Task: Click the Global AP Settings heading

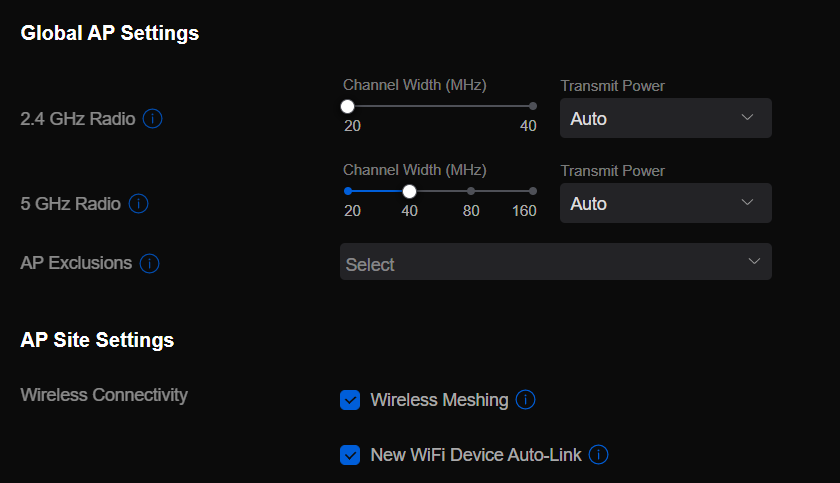Action: [x=110, y=33]
